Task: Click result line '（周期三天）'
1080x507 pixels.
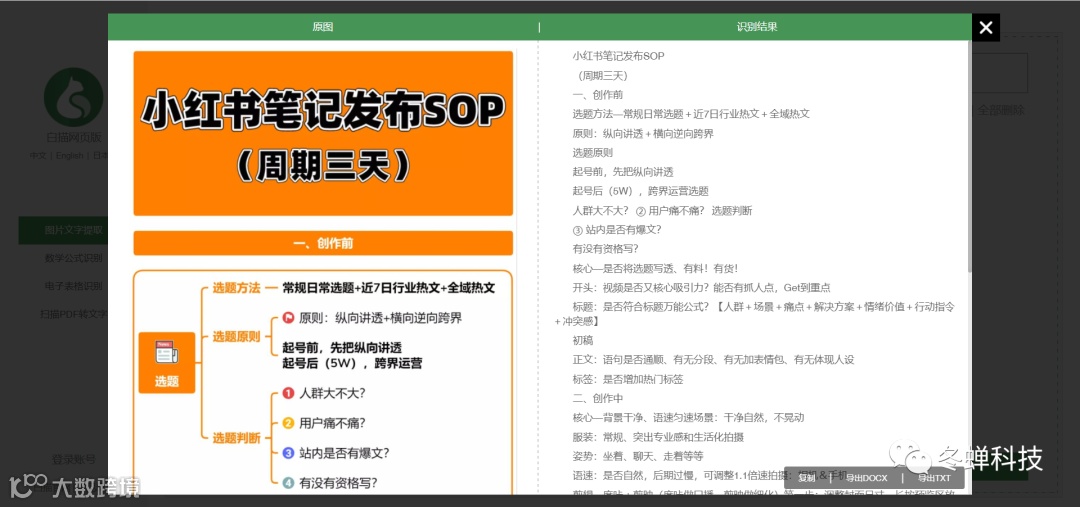Action: click(x=603, y=76)
